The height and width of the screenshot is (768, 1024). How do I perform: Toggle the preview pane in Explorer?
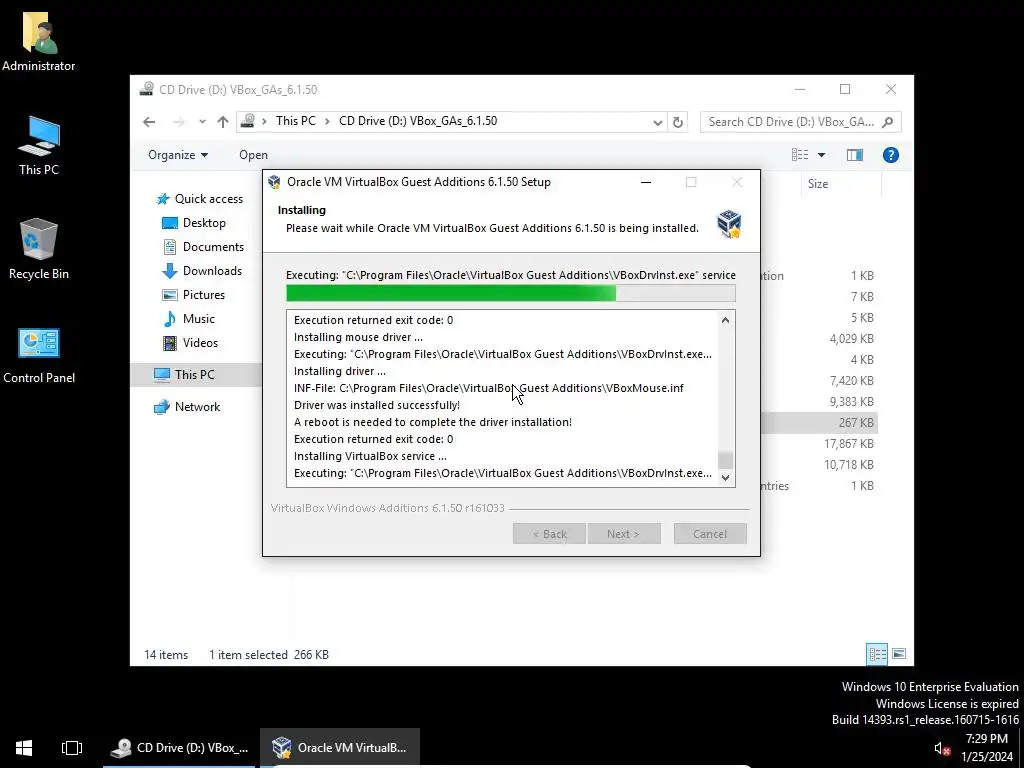tap(854, 155)
